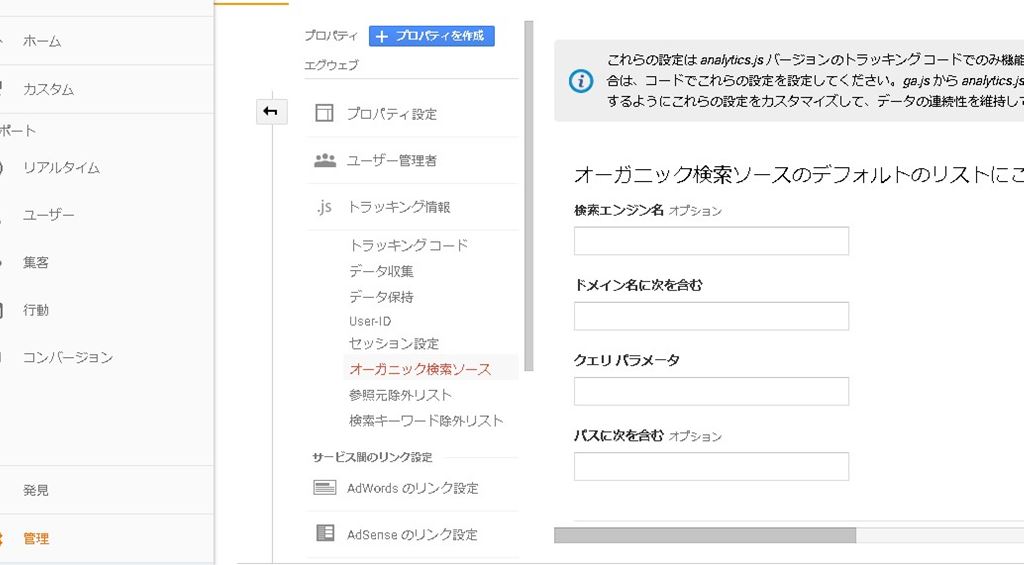The width and height of the screenshot is (1024, 565).
Task: Click the horizontal scrollbar at bottom
Action: click(705, 535)
